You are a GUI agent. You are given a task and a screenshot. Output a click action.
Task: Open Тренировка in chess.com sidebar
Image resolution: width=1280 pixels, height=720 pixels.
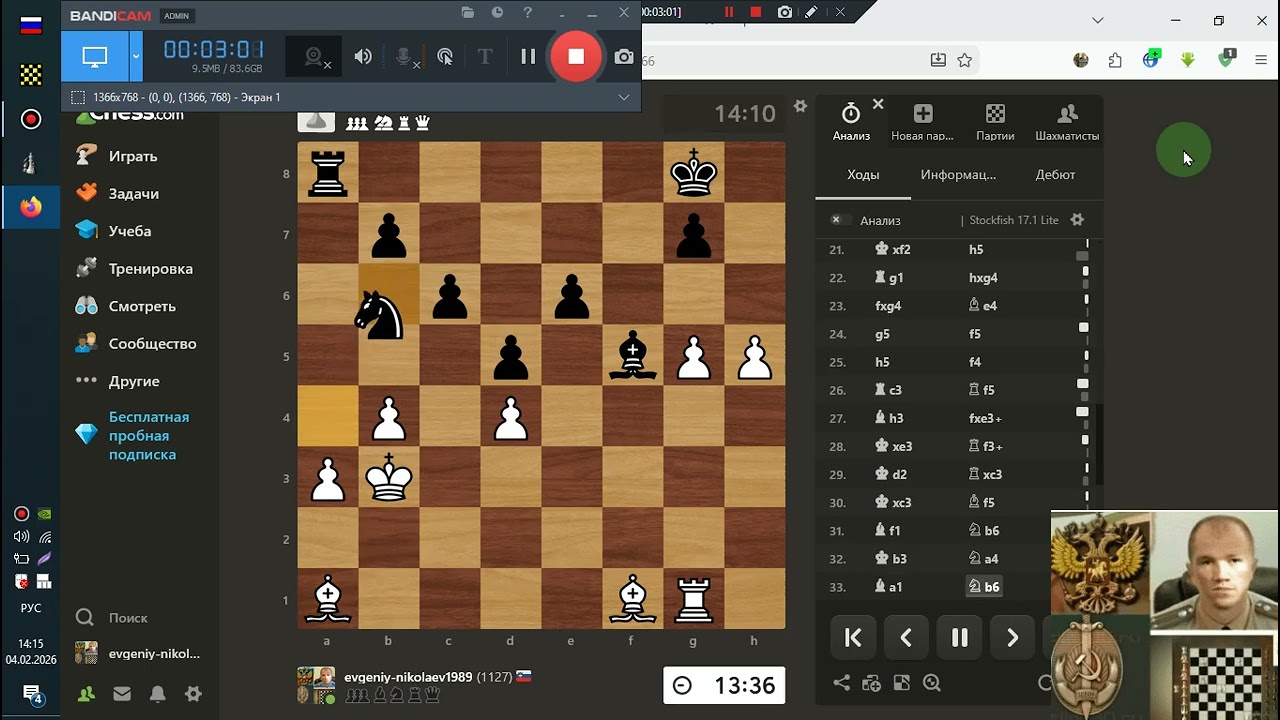[x=150, y=268]
